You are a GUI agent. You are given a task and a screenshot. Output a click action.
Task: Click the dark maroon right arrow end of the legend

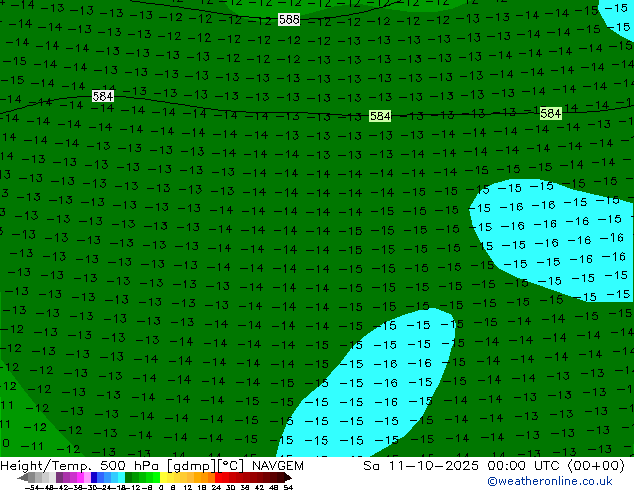click(287, 477)
